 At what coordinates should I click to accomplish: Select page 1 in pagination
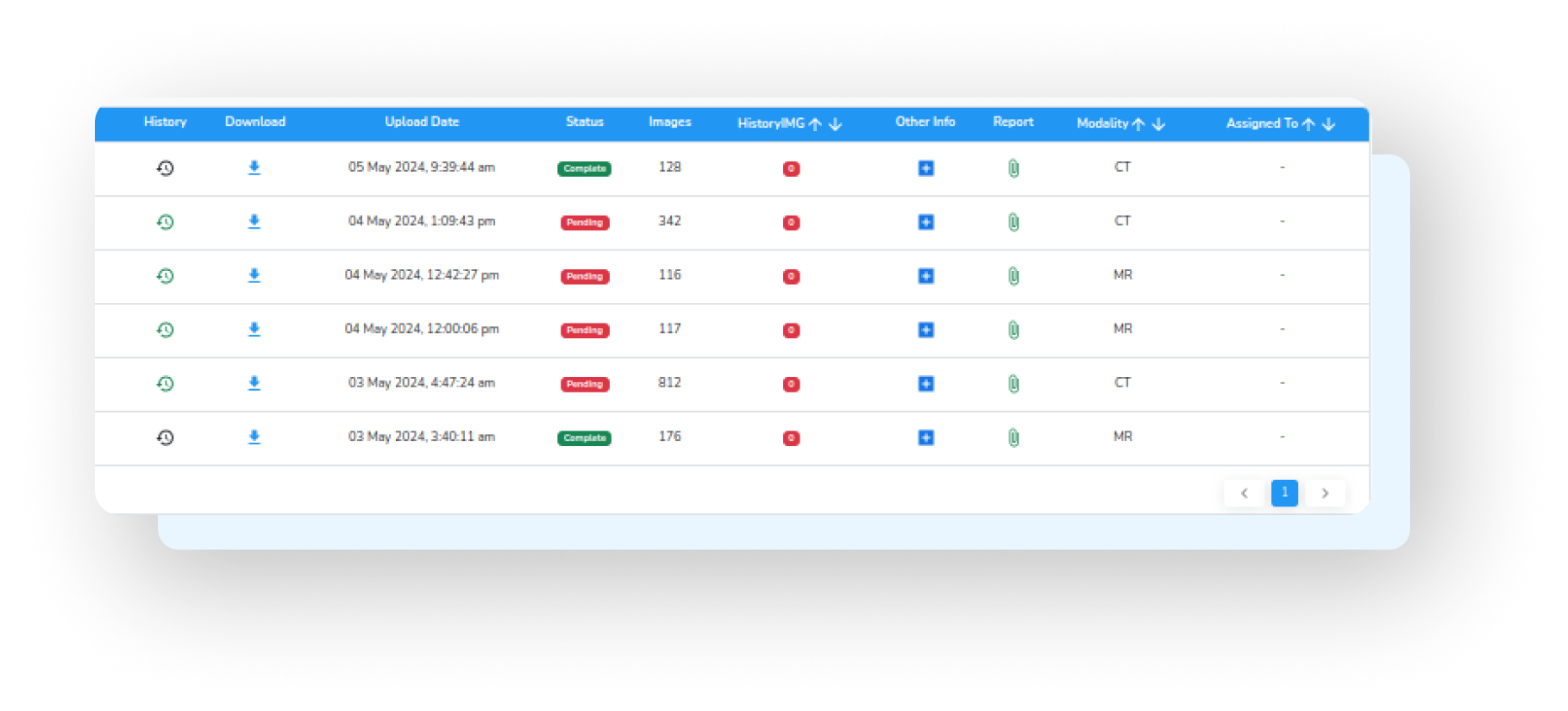point(1284,493)
